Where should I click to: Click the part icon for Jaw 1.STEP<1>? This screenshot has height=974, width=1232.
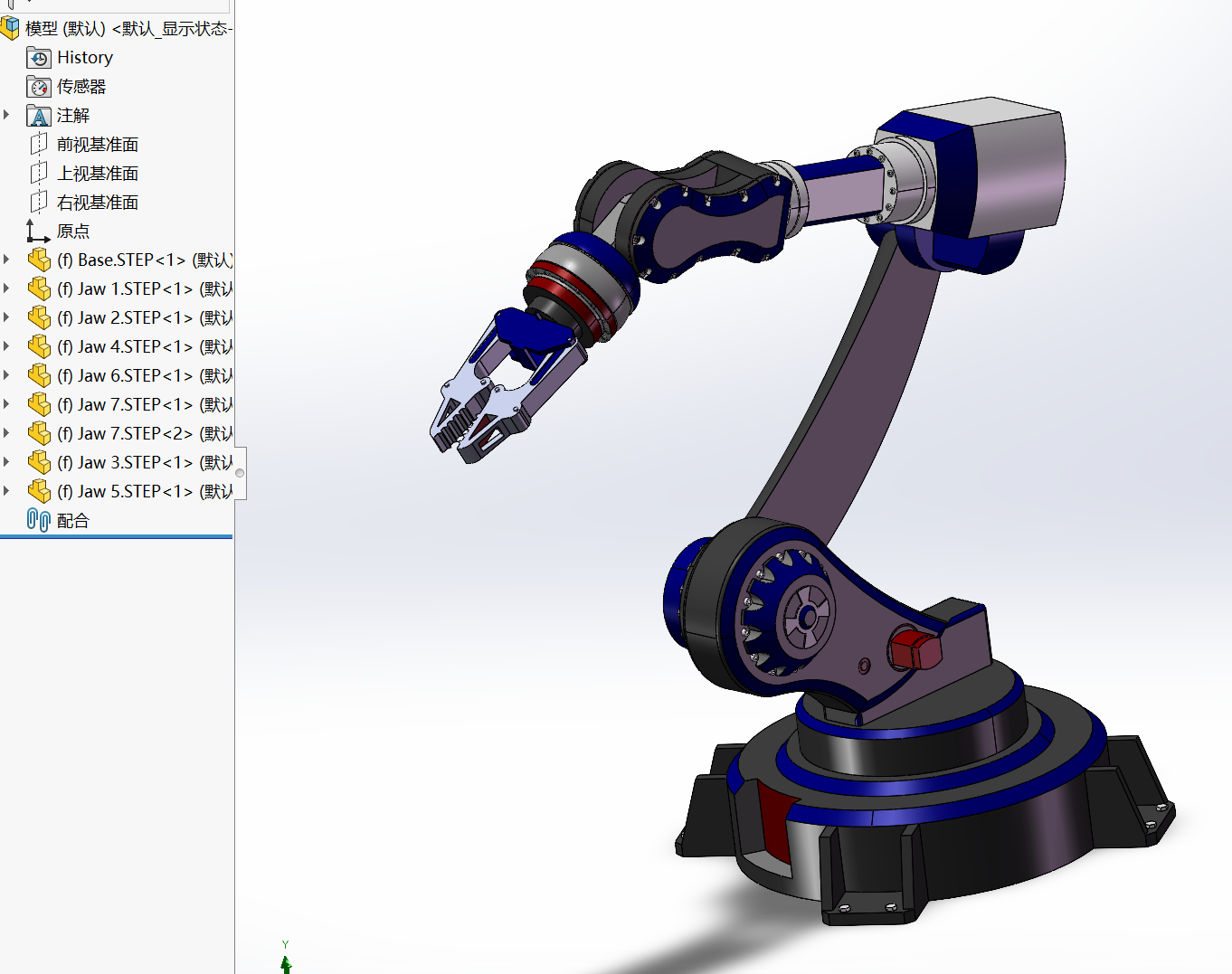[41, 288]
